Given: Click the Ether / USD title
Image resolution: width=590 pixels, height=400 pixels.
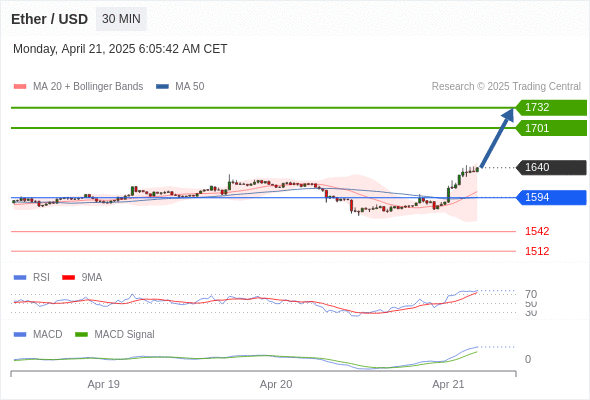Looking at the screenshot, I should tap(50, 19).
